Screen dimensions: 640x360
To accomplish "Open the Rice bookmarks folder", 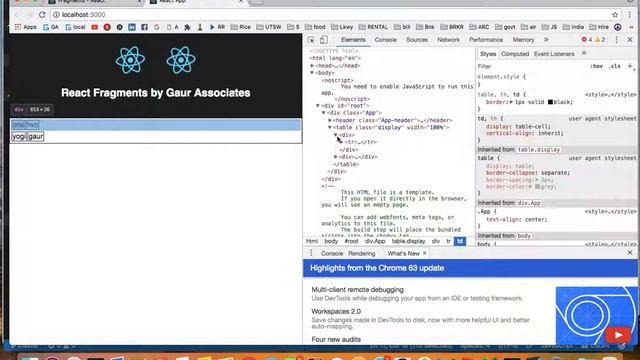I will [240, 27].
